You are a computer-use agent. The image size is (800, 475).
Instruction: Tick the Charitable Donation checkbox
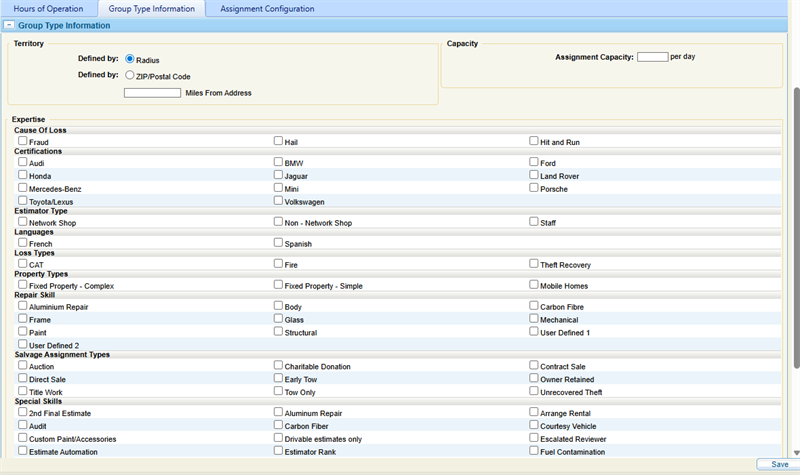pos(279,366)
